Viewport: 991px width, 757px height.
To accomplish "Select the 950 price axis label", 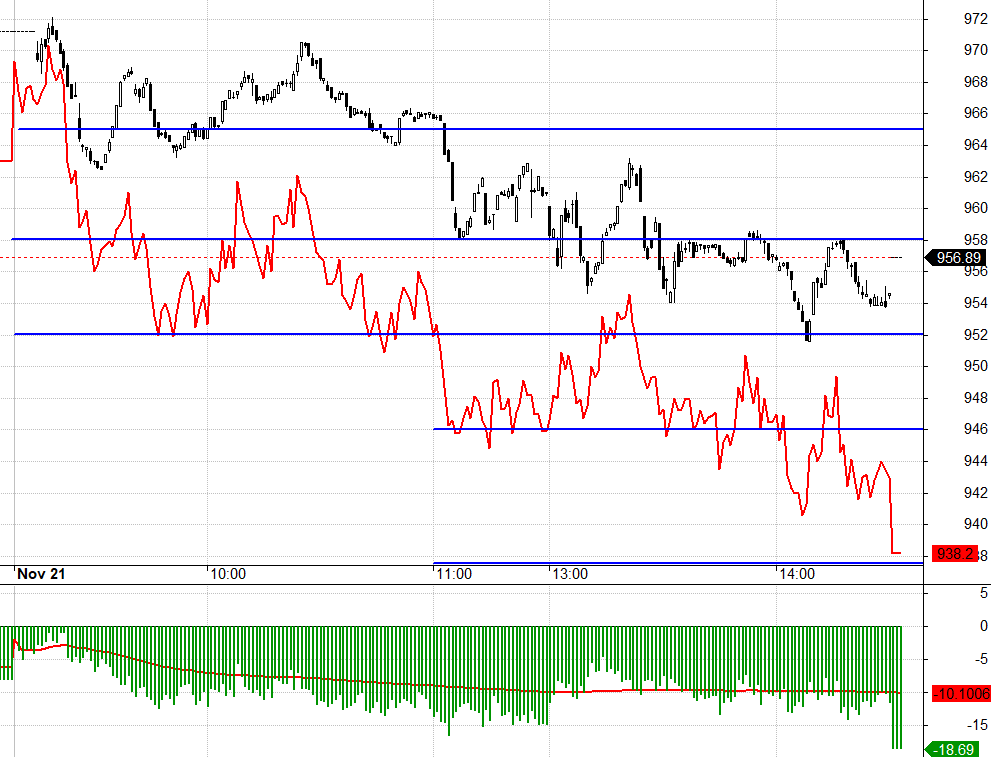I will tap(975, 366).
